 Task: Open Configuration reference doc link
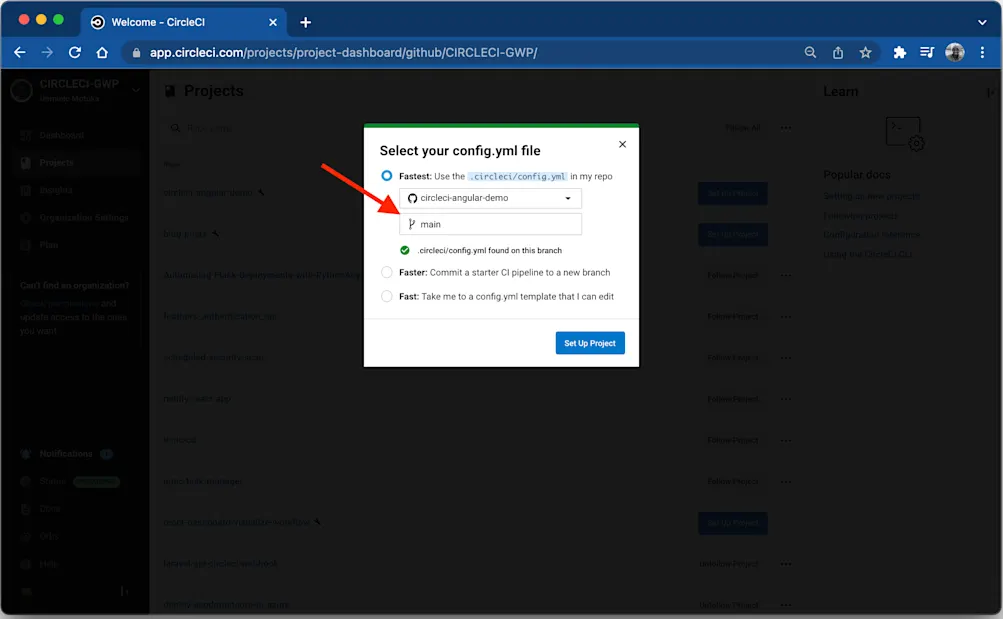(872, 235)
